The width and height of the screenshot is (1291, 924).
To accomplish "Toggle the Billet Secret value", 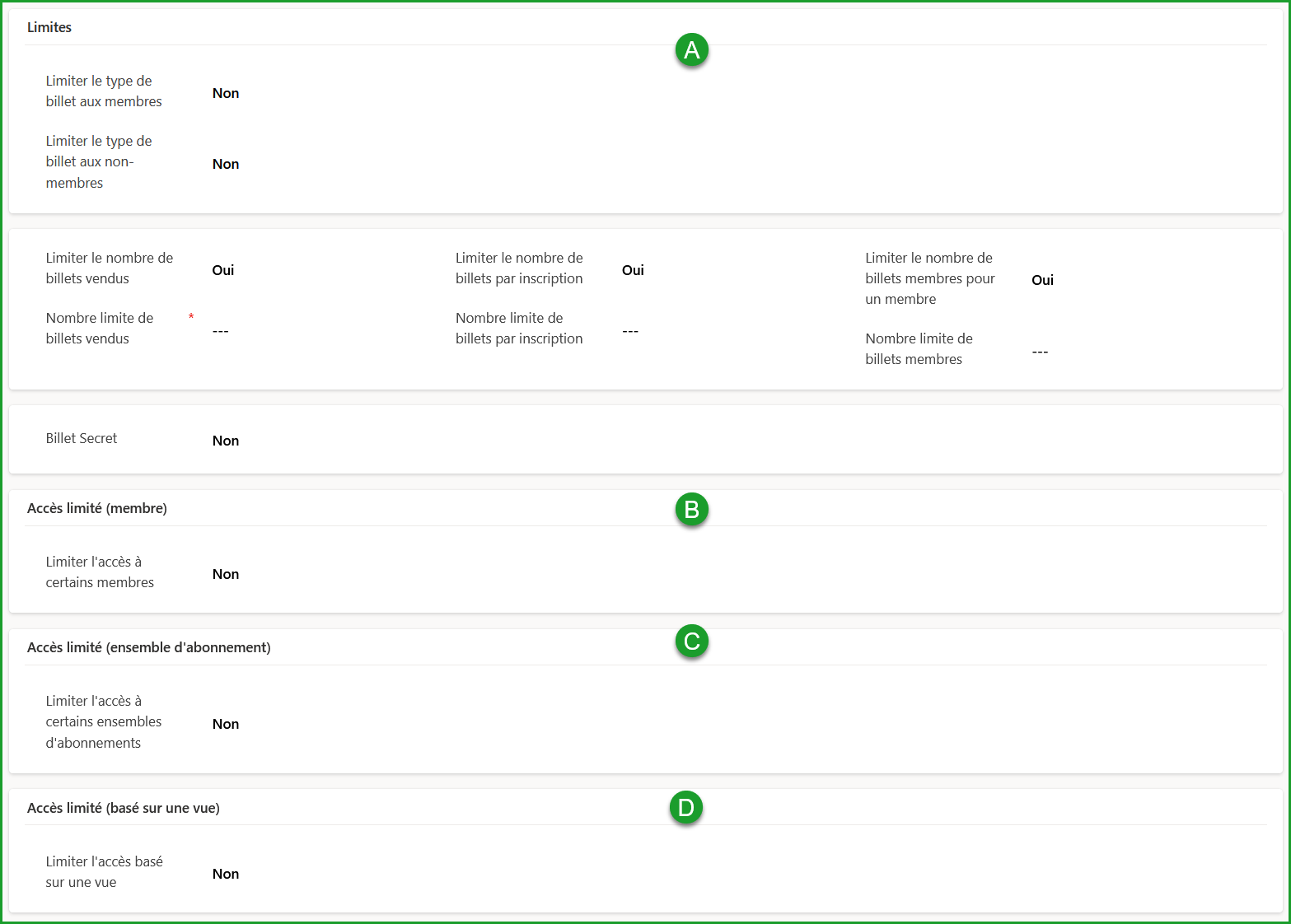I will 226,441.
